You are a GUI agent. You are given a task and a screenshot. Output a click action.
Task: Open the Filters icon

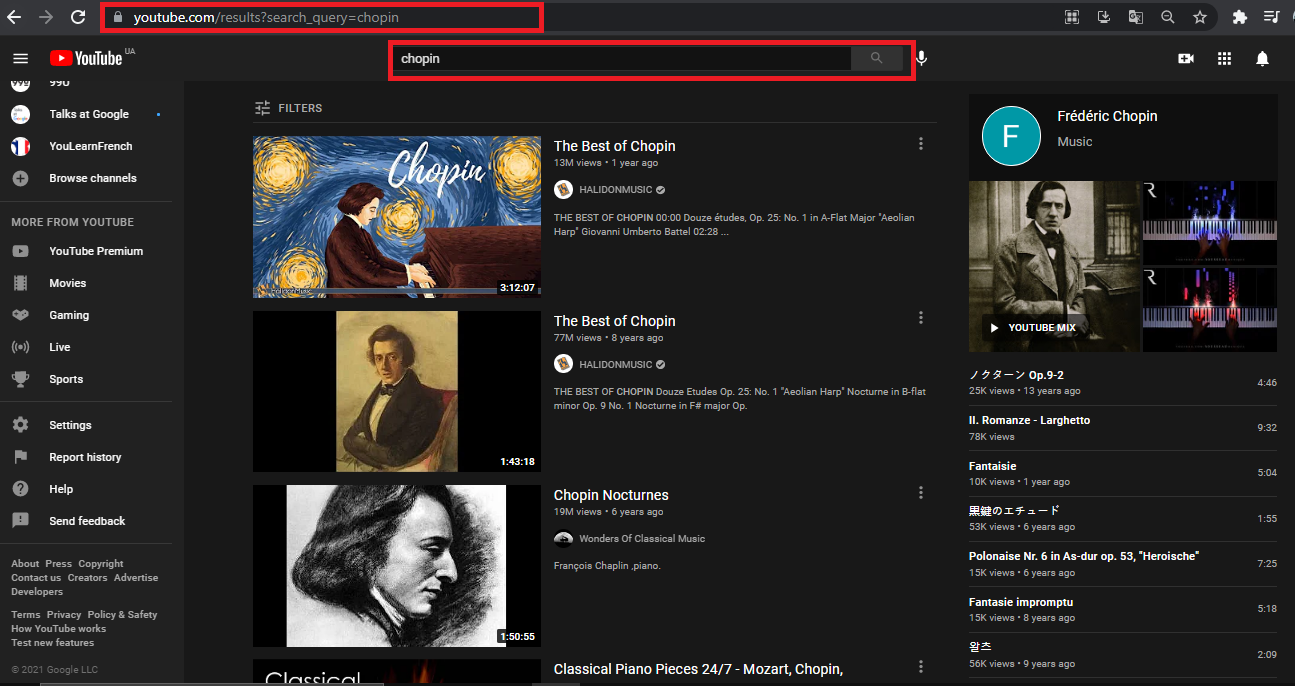coord(263,108)
